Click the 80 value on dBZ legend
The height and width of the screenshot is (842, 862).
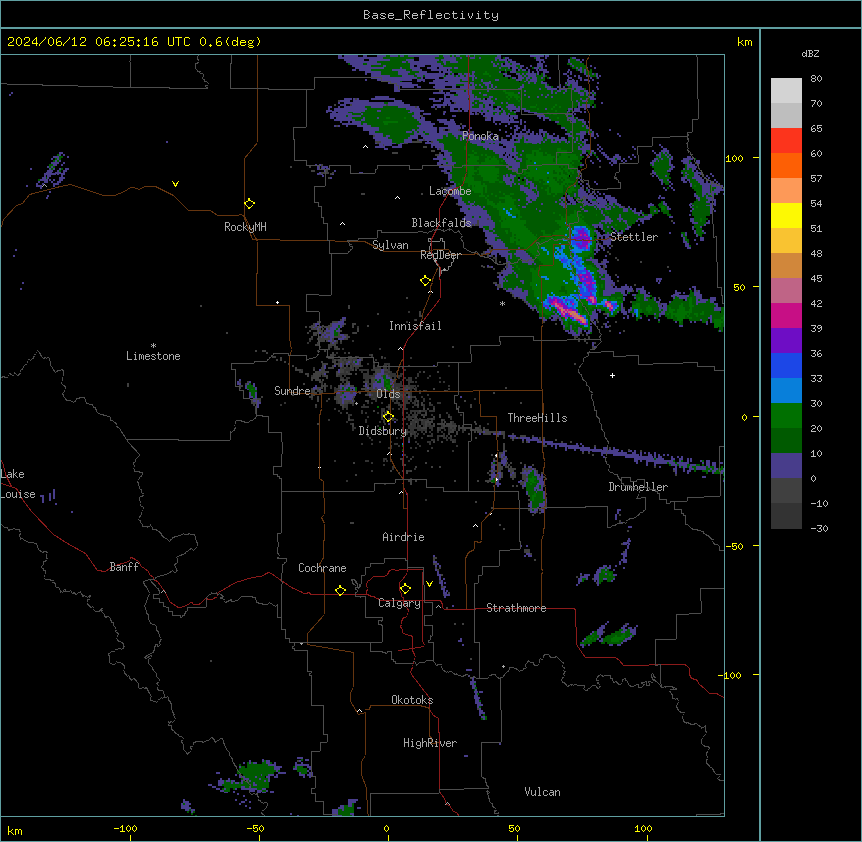coord(816,79)
